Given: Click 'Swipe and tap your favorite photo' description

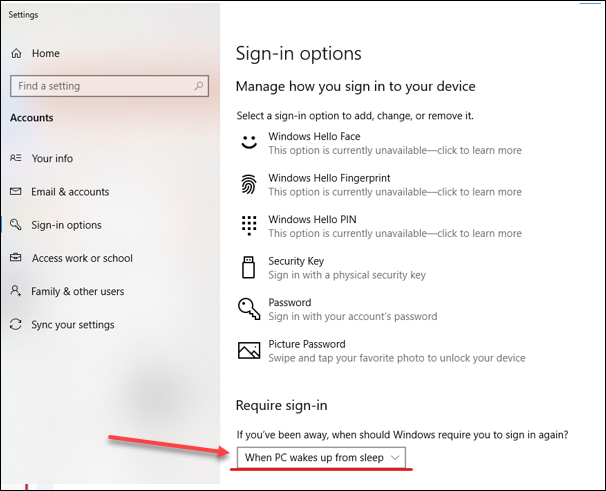Looking at the screenshot, I should (x=397, y=358).
